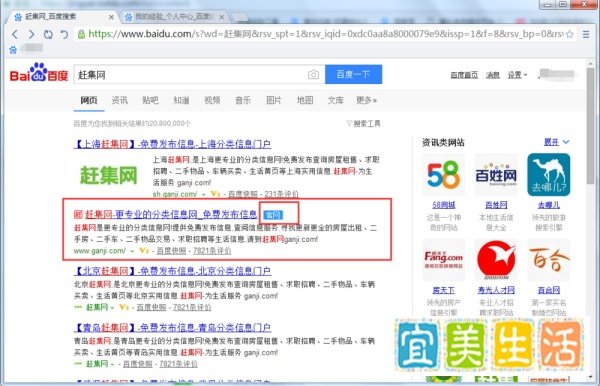
Task: Close the 我的经验 browser tab
Action: click(222, 17)
